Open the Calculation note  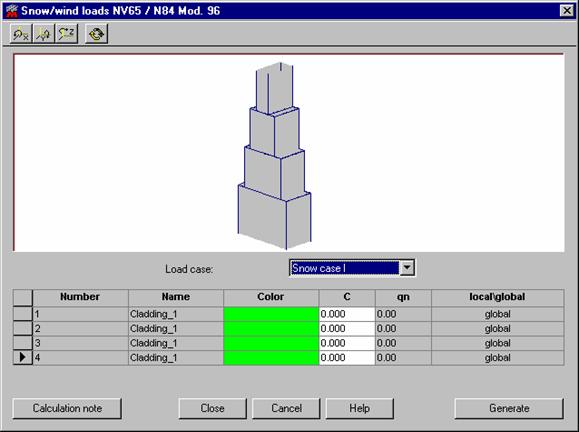click(67, 408)
